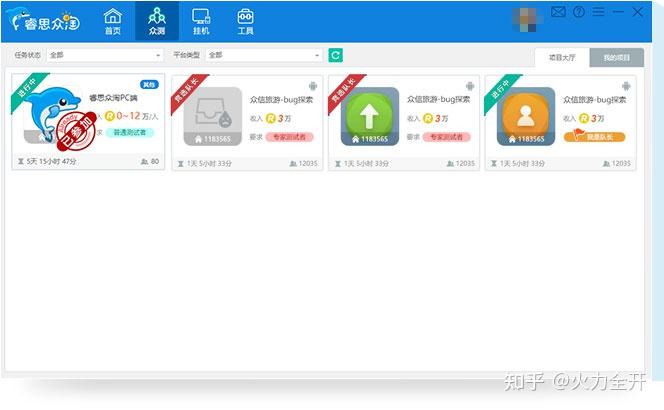Switch to the 项目大厅 tab
Viewport: 664px width, 410px height.
click(x=562, y=58)
